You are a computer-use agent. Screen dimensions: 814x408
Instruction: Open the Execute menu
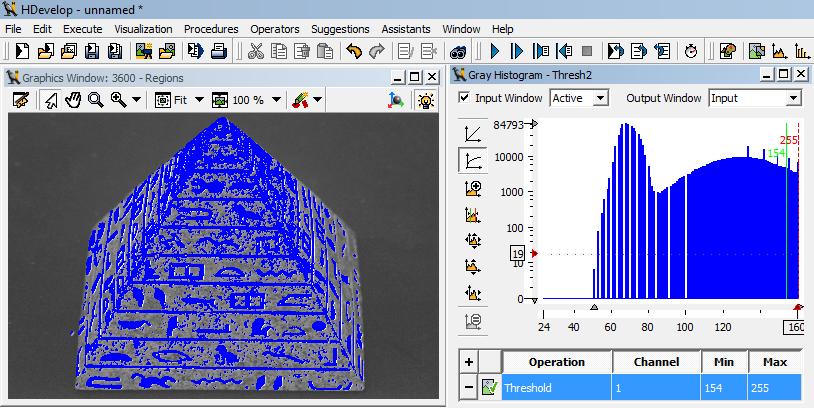click(83, 29)
